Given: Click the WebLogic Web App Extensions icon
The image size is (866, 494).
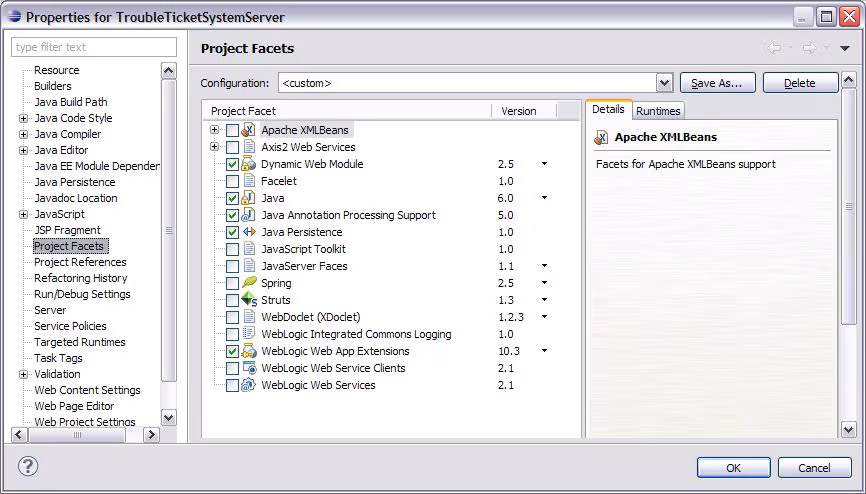Looking at the screenshot, I should (249, 351).
